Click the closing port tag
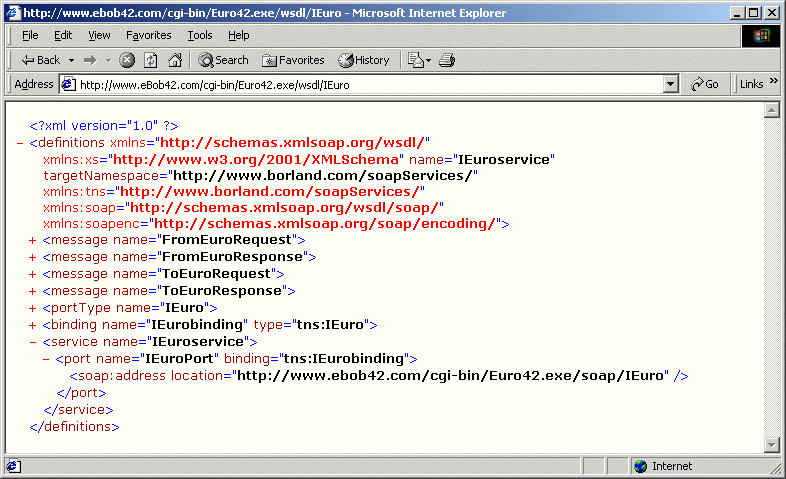The width and height of the screenshot is (786, 479). point(81,393)
